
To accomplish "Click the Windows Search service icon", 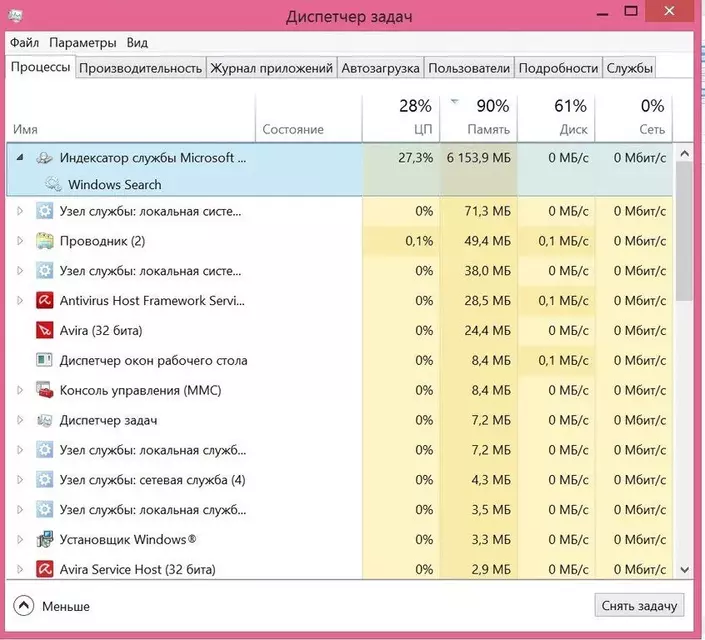I will click(53, 184).
